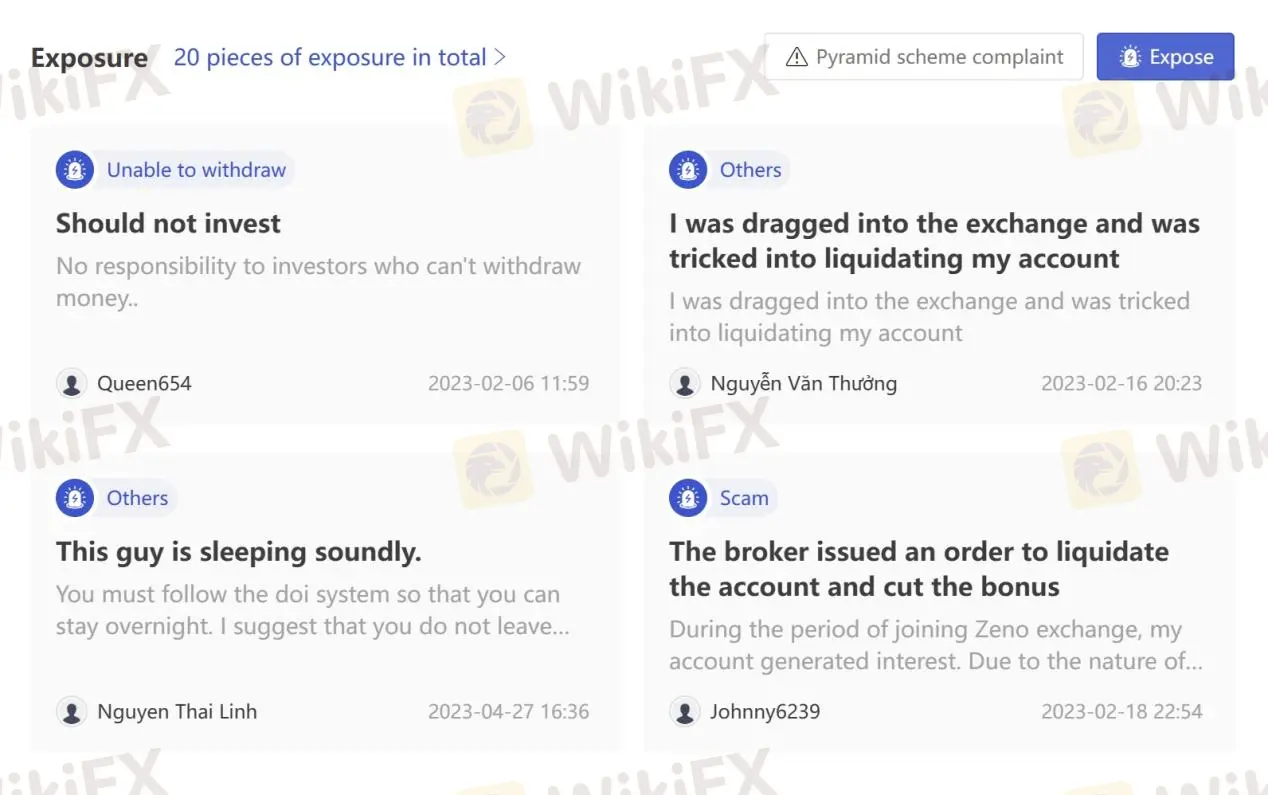Open Queen654's avatar icon

click(x=71, y=383)
